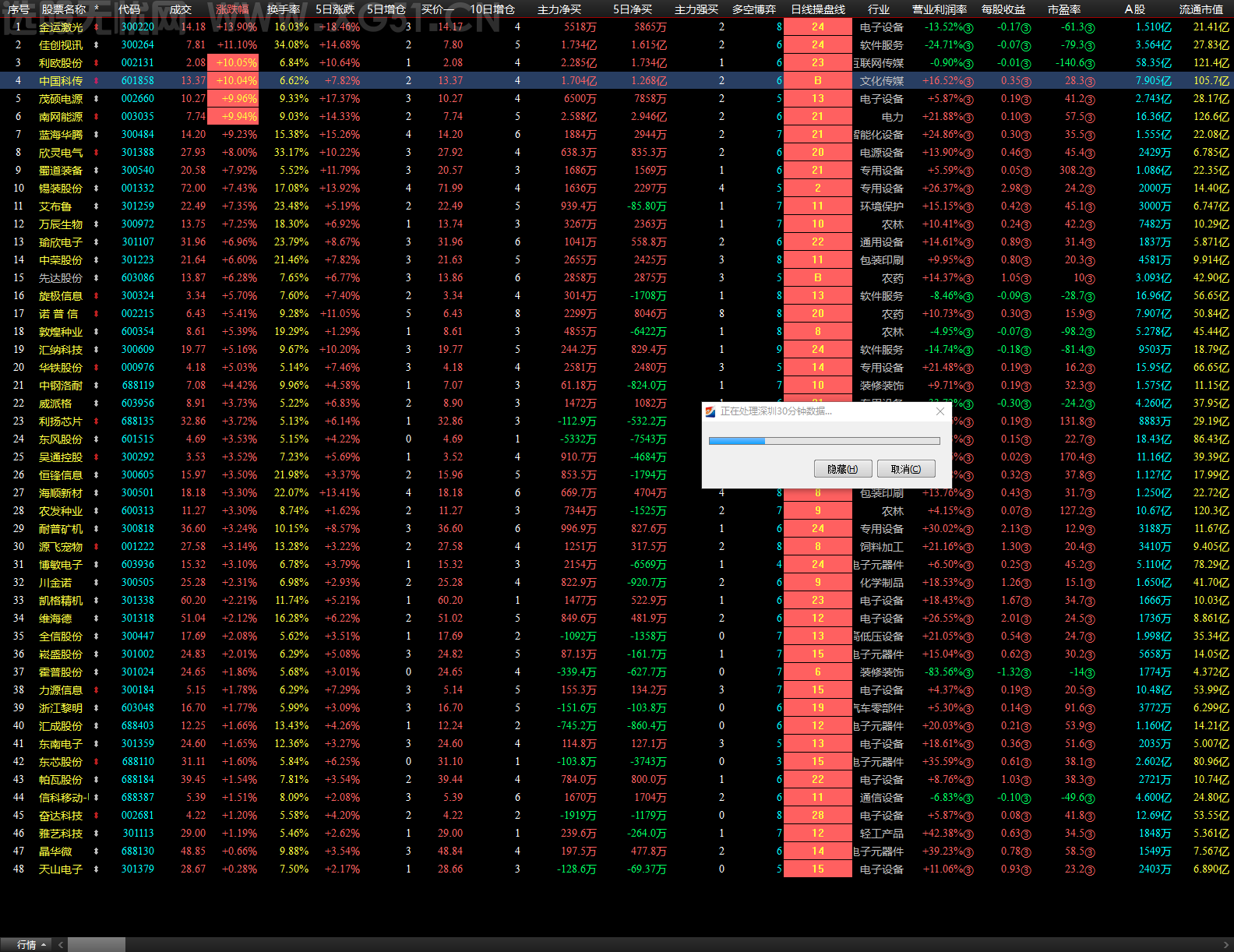Close the data processing dialog

pos(940,411)
